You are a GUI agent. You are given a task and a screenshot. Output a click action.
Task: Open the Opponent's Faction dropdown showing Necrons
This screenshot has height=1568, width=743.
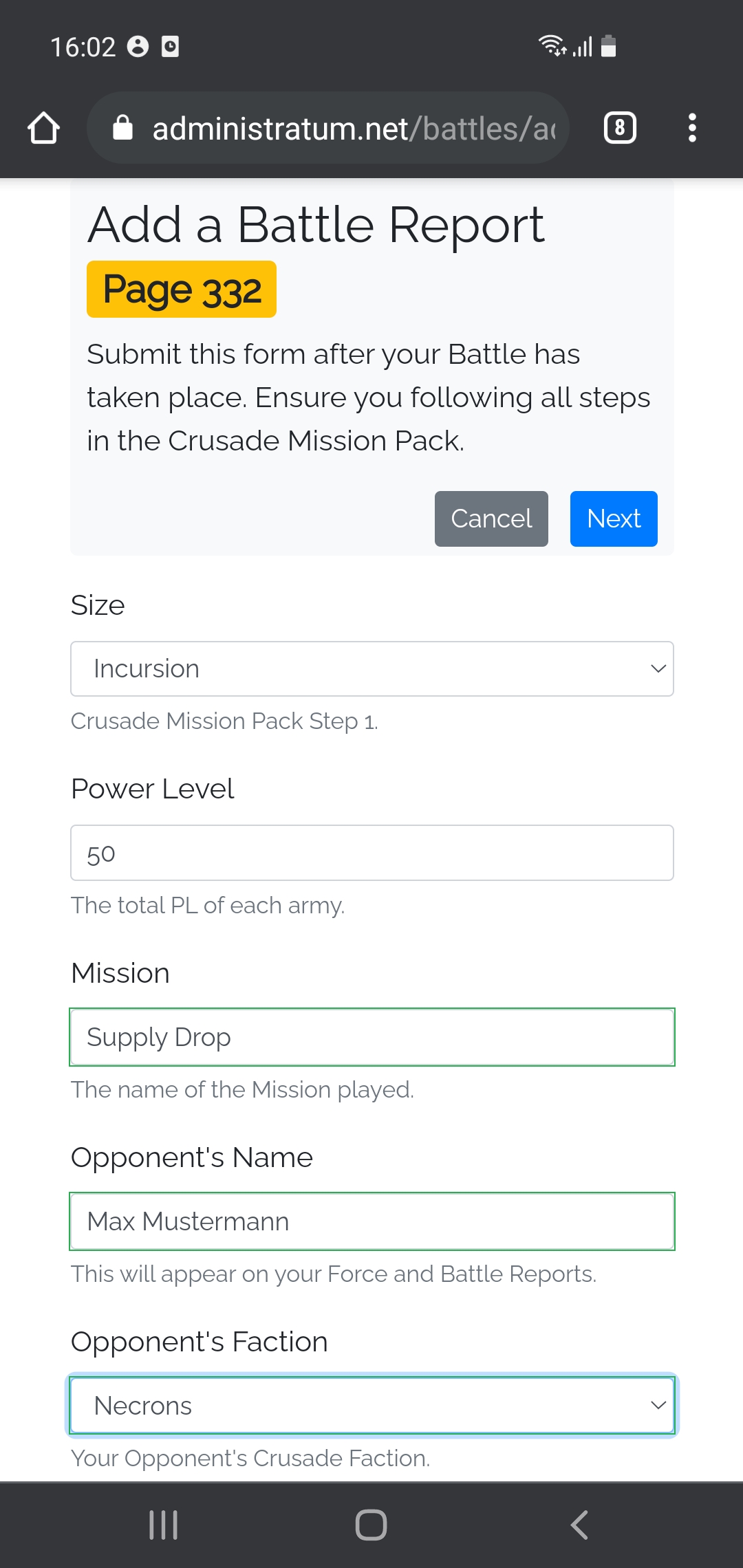point(371,1406)
